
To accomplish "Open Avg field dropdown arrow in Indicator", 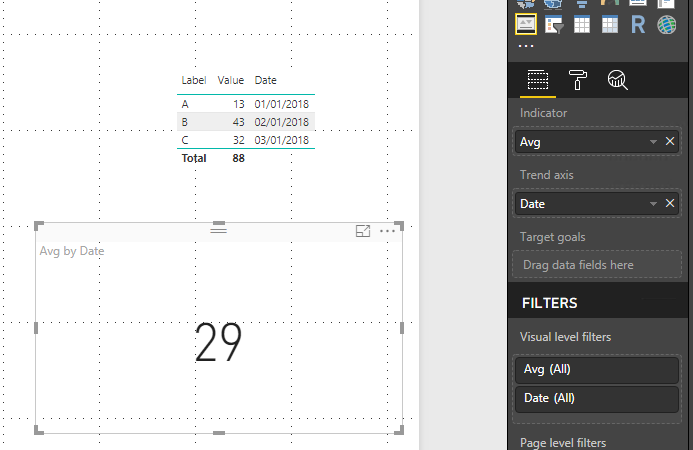I will click(x=653, y=142).
